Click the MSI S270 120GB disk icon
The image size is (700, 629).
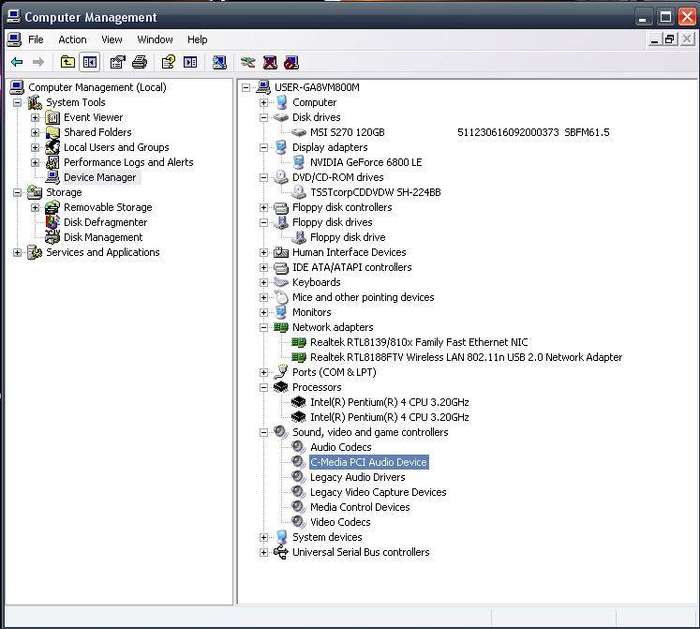coord(298,133)
